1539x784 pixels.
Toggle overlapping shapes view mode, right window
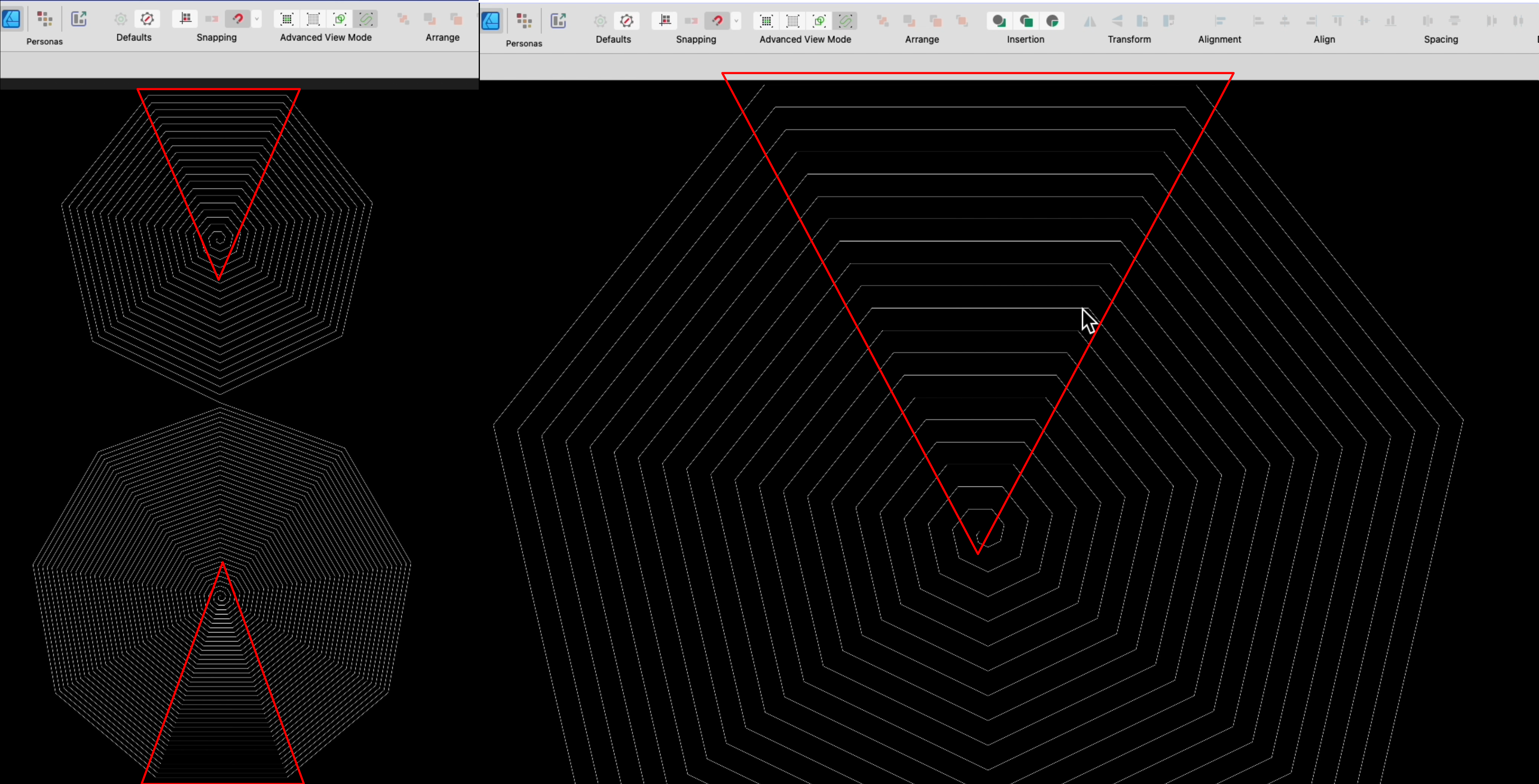820,21
